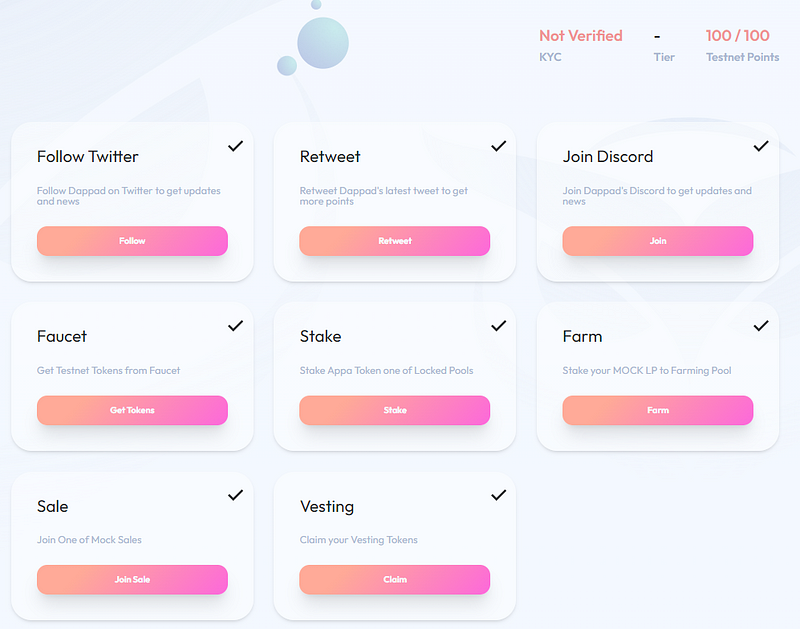Image resolution: width=800 pixels, height=629 pixels.
Task: Click the checkmark on Join Discord card
Action: (x=761, y=146)
